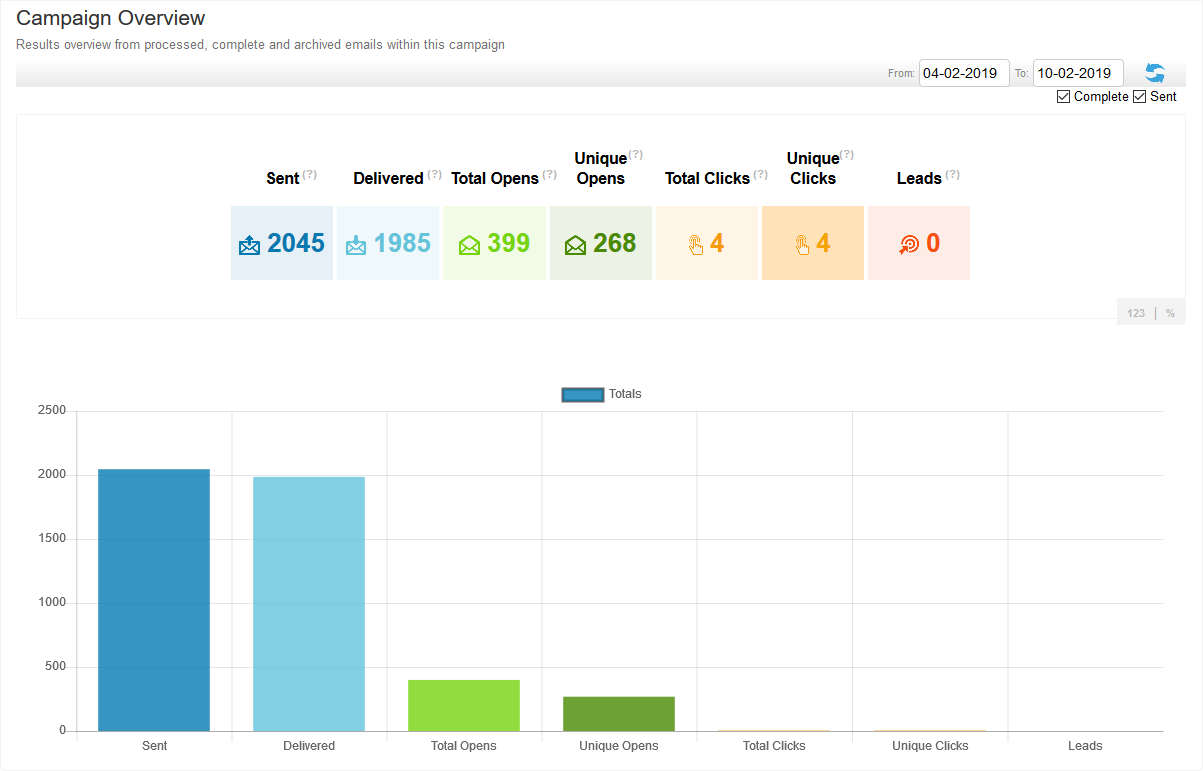Open the To date field
This screenshot has width=1203, height=771.
pyautogui.click(x=1077, y=73)
